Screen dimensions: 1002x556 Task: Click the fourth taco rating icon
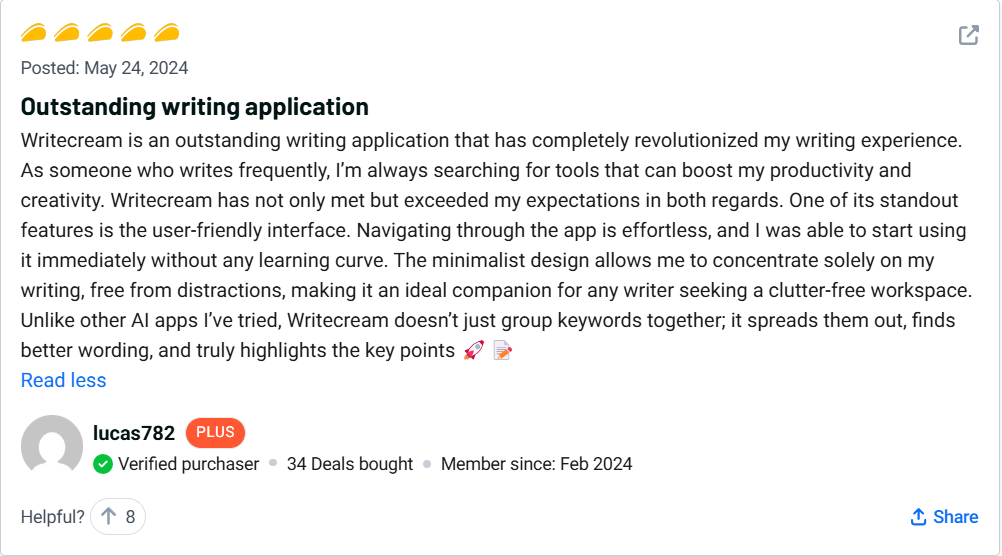click(x=133, y=33)
